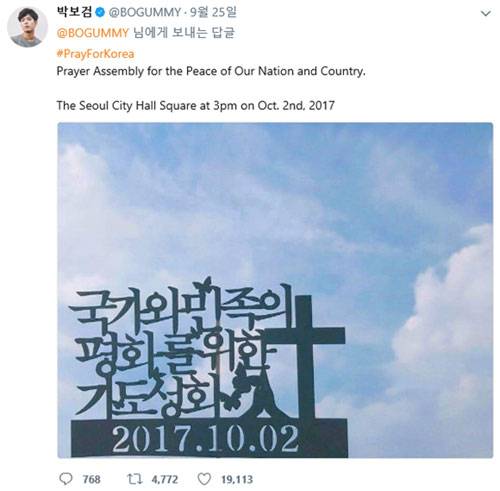
Task: Click the cross silhouette in photo
Action: tap(305, 357)
